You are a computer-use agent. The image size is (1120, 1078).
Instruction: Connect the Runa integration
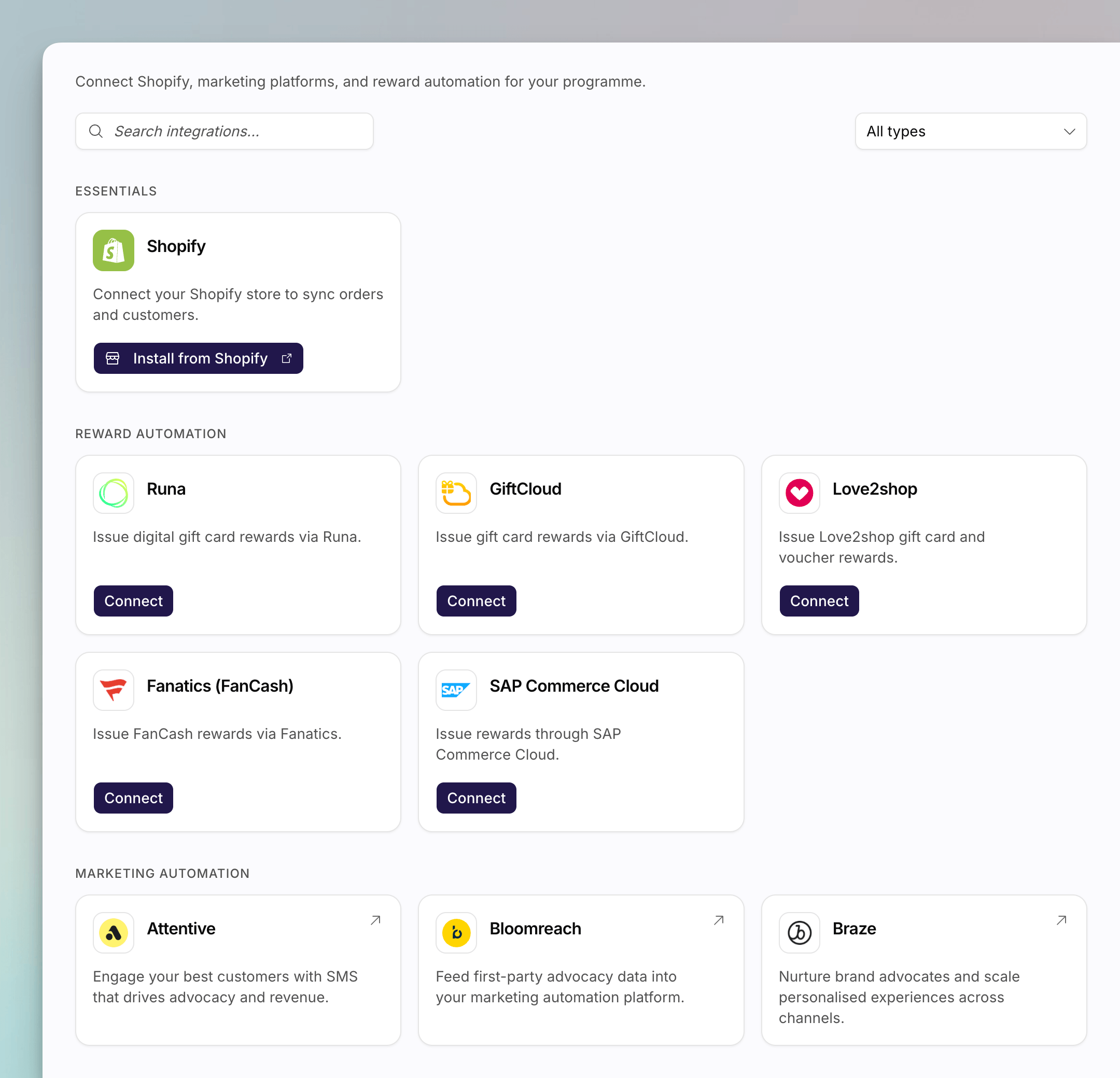pos(133,601)
